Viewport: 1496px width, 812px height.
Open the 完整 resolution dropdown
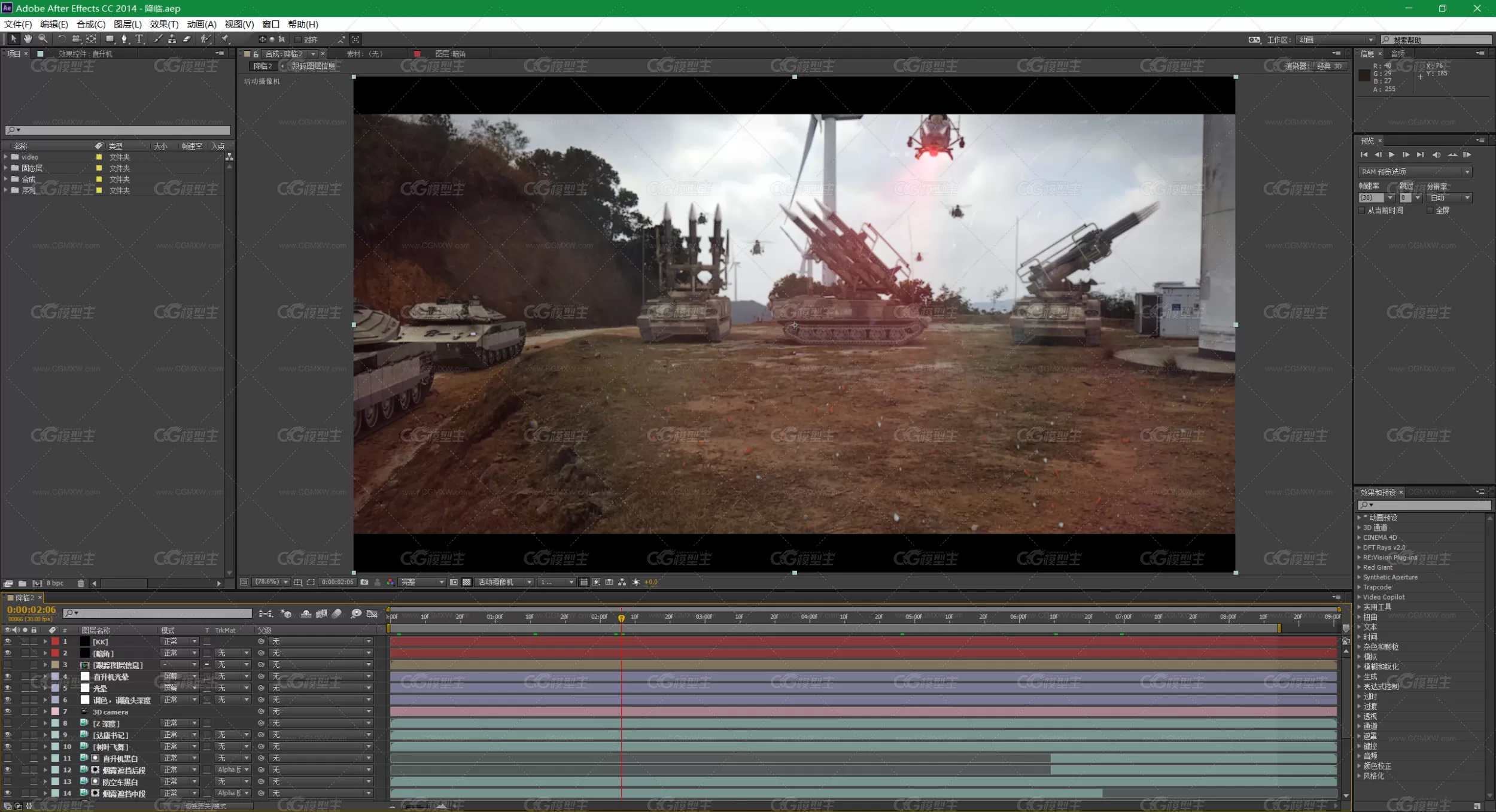pyautogui.click(x=422, y=582)
